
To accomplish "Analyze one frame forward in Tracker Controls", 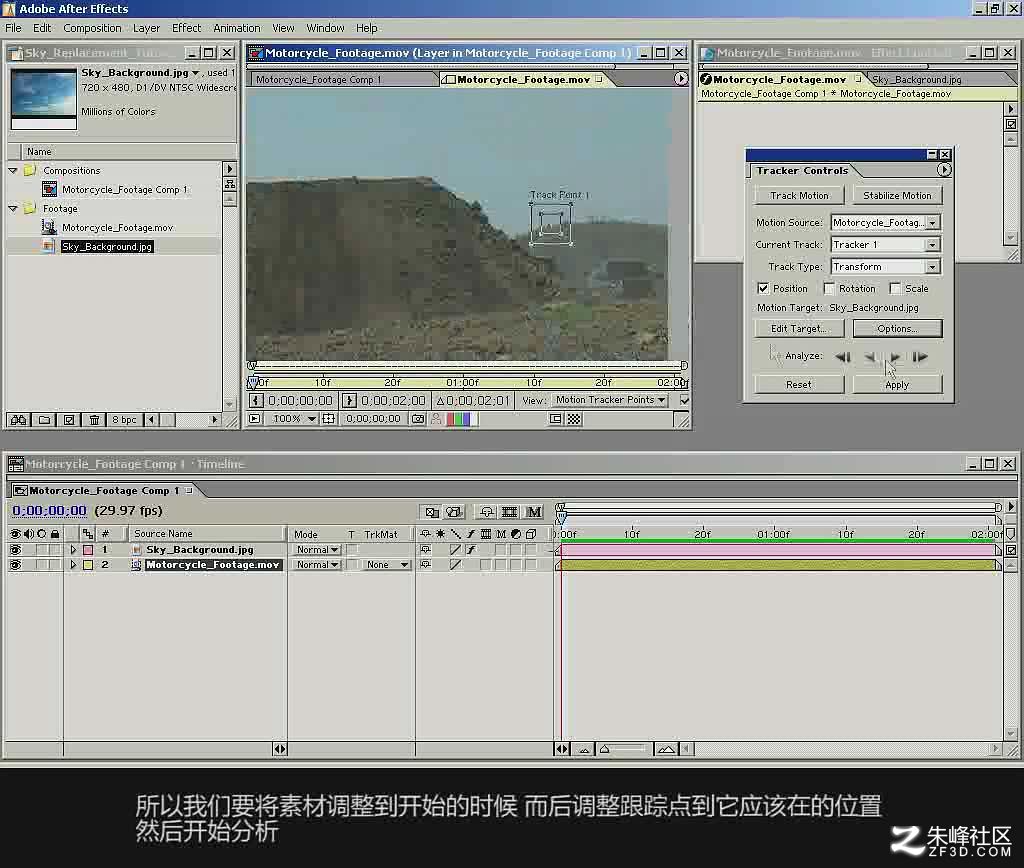I will pos(920,357).
